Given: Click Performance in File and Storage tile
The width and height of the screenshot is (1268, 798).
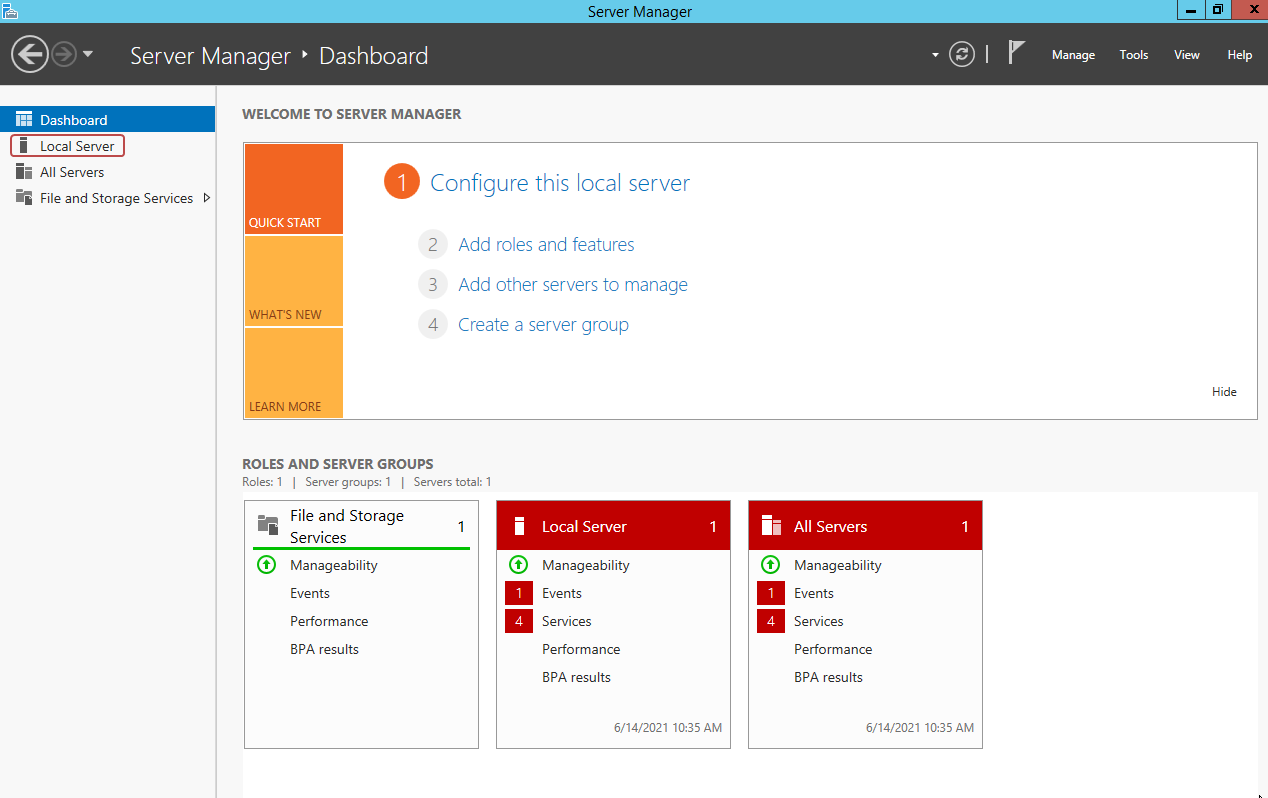Looking at the screenshot, I should point(329,621).
